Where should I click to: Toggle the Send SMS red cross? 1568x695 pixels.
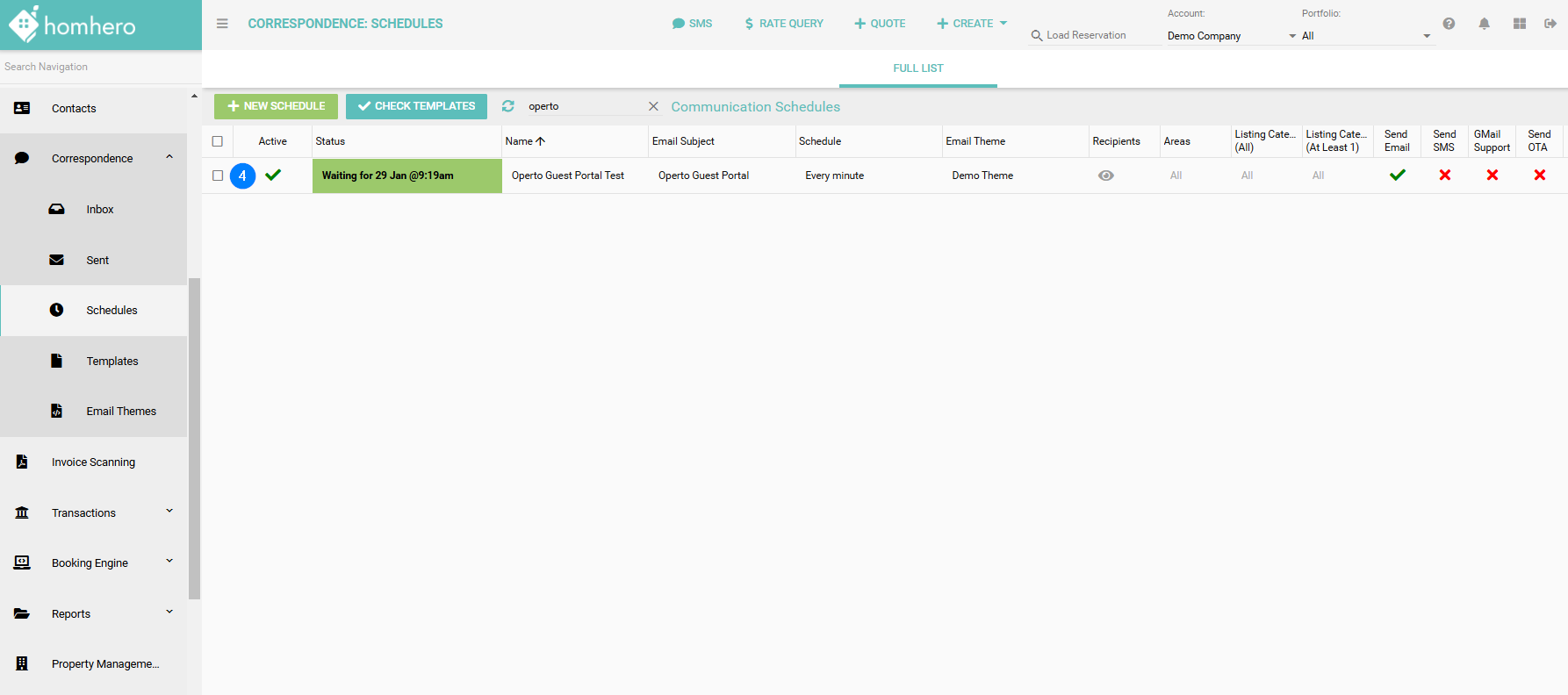1444,176
